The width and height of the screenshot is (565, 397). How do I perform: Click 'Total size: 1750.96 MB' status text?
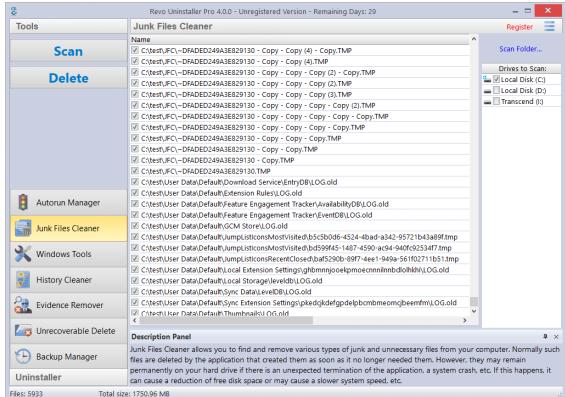pos(134,393)
